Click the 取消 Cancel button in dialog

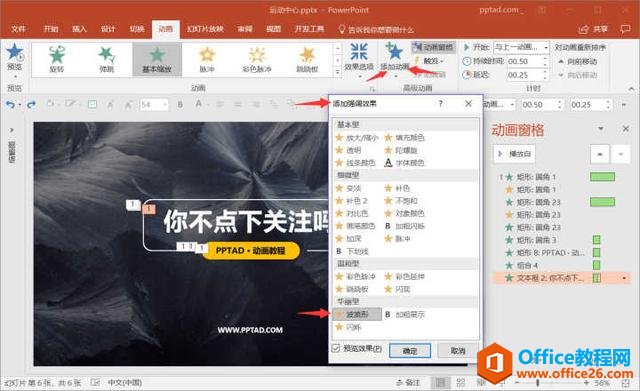pos(458,351)
